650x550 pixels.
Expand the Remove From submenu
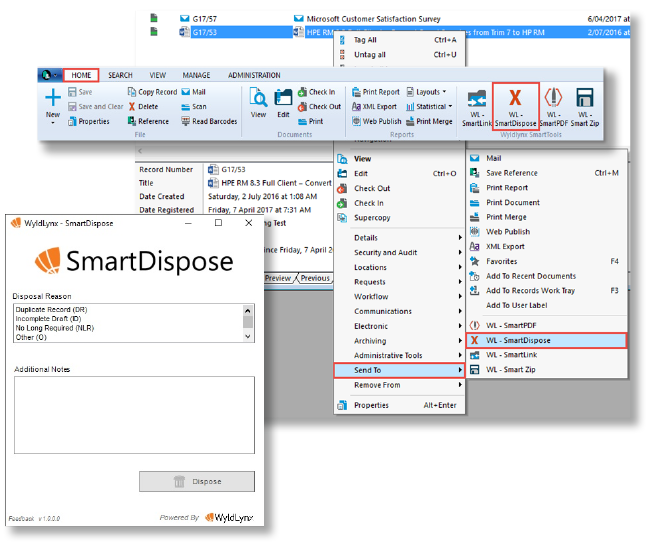click(x=400, y=385)
